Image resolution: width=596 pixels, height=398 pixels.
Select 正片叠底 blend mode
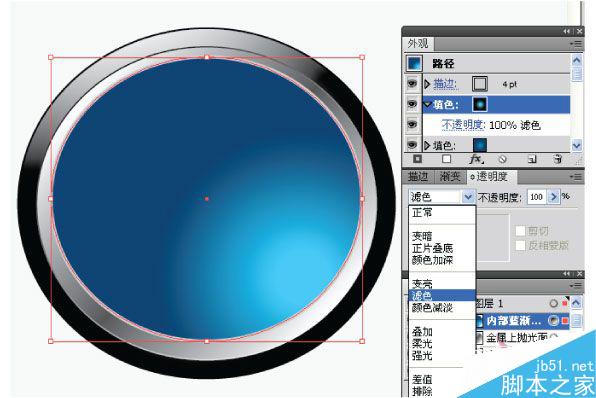[x=433, y=248]
